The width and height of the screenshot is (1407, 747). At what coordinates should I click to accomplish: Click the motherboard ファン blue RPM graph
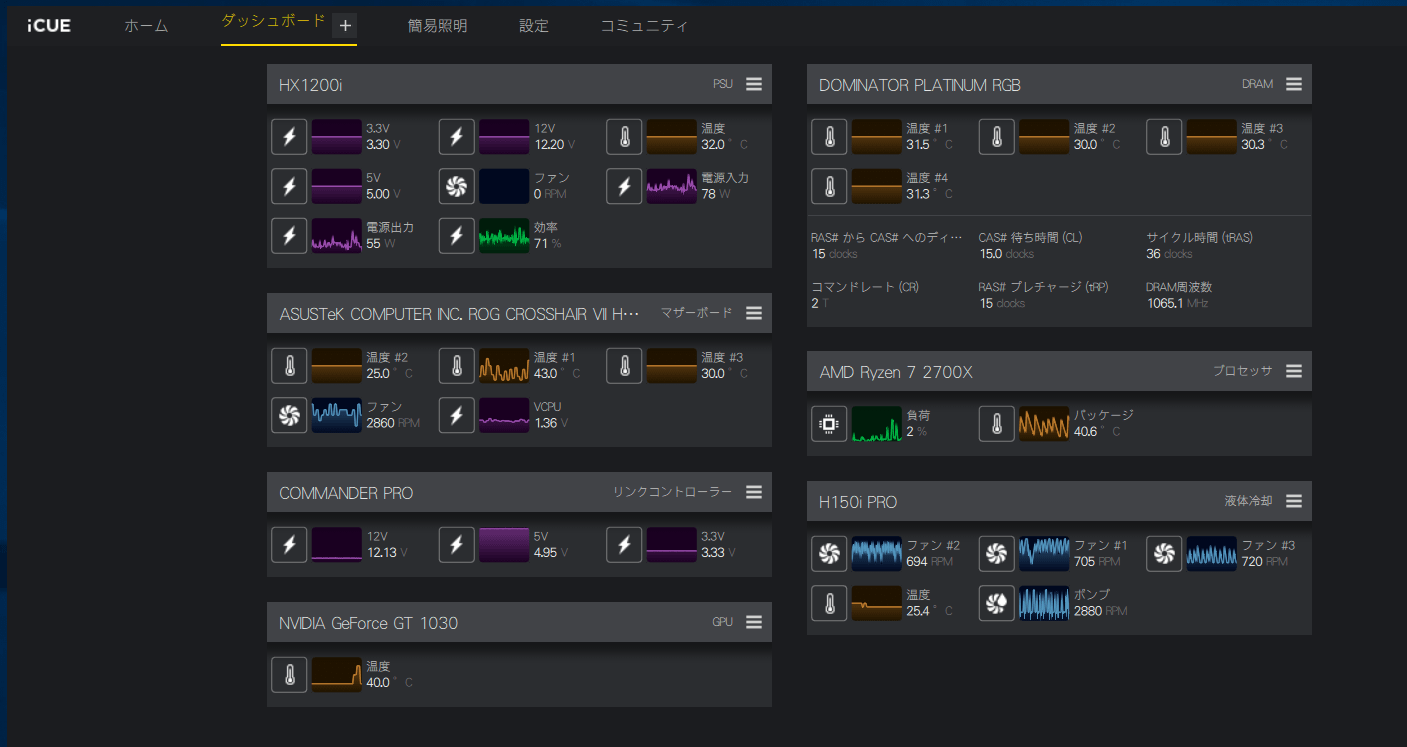337,415
